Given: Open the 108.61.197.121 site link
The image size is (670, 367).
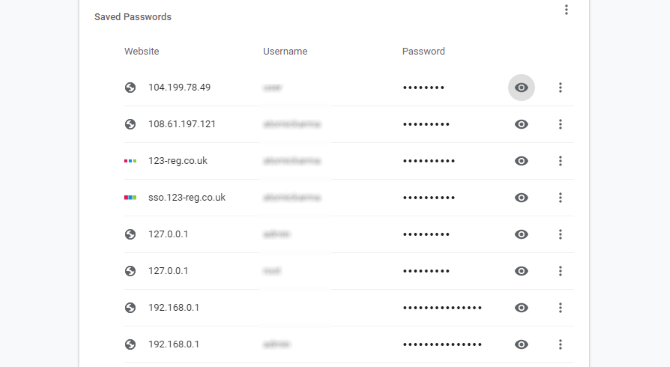Looking at the screenshot, I should 182,124.
